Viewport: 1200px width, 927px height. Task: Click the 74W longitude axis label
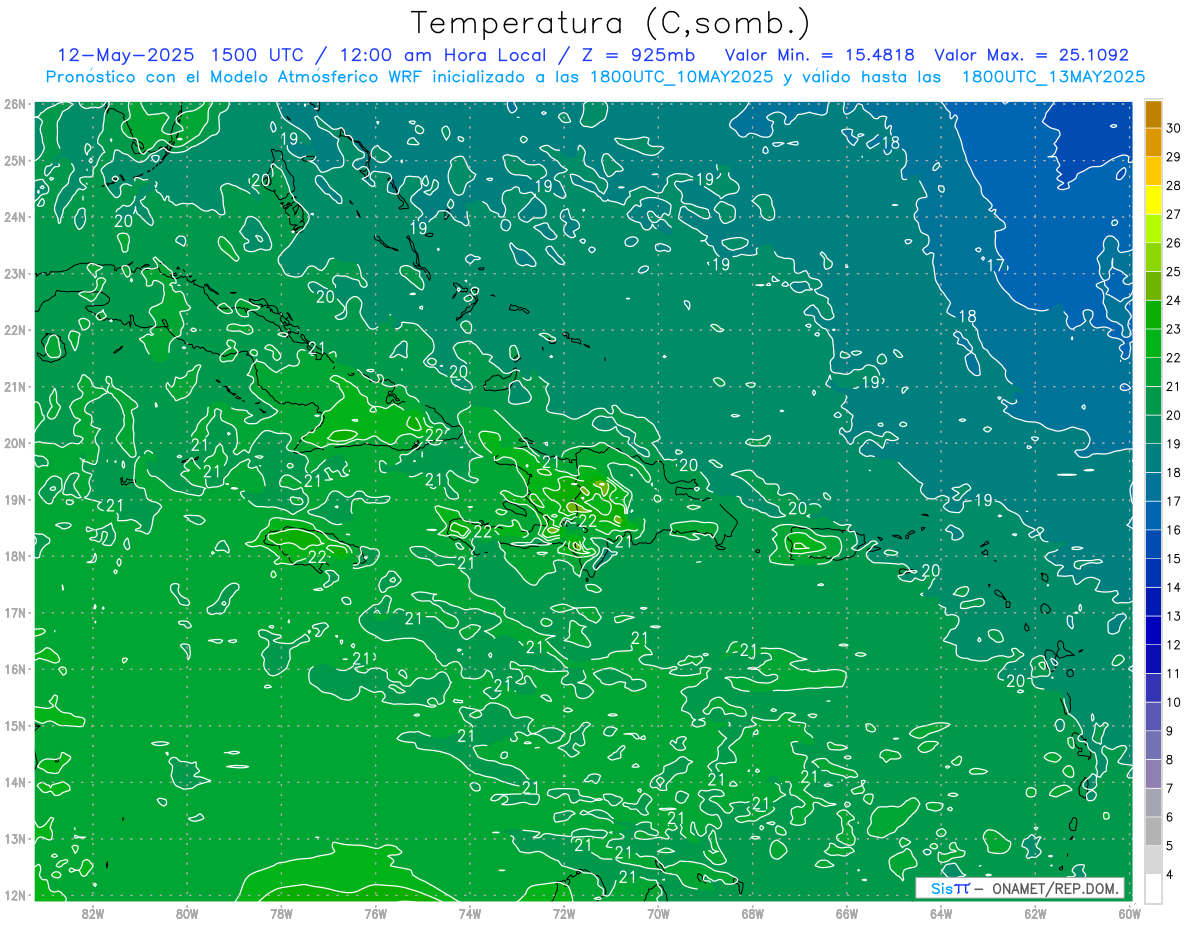point(470,913)
